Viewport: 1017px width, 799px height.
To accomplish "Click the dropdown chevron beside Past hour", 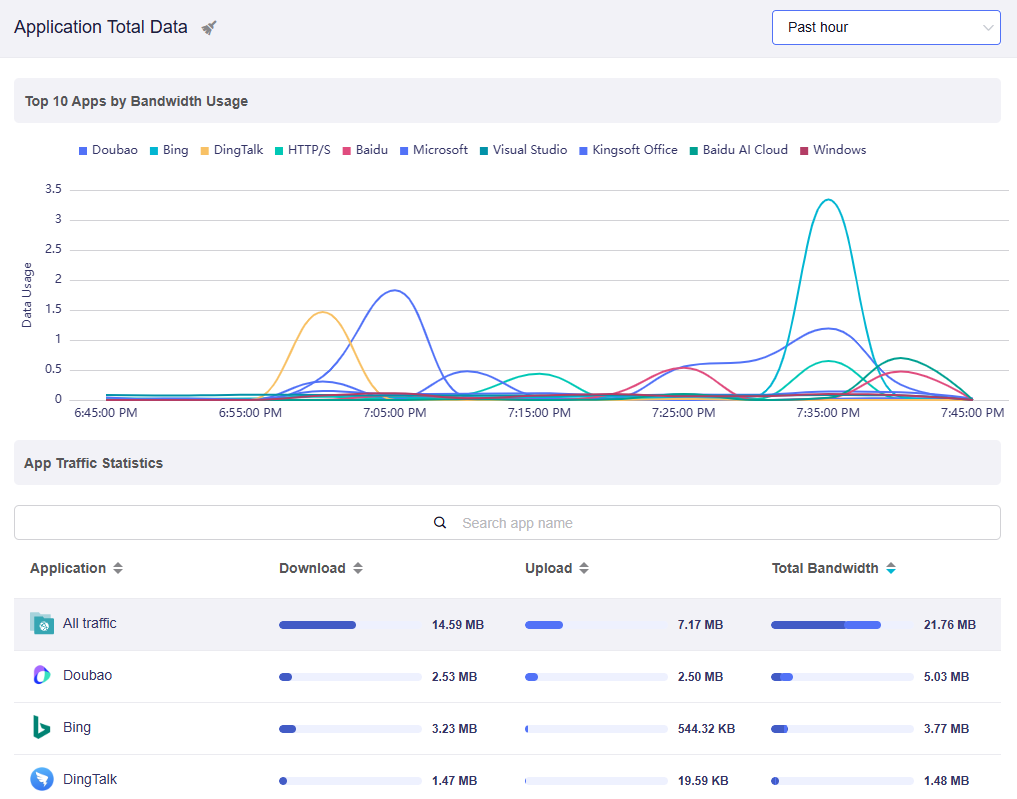I will [x=988, y=28].
